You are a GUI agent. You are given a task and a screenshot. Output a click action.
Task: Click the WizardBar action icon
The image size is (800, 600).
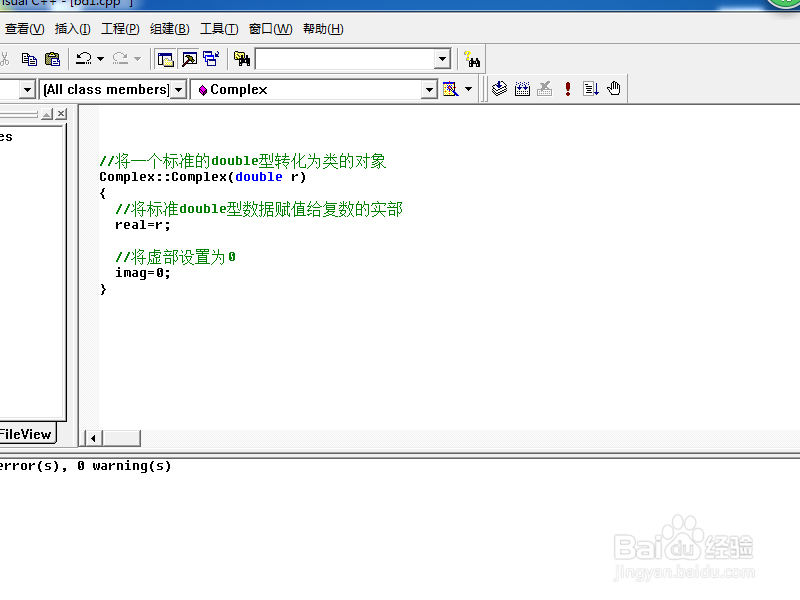[451, 89]
